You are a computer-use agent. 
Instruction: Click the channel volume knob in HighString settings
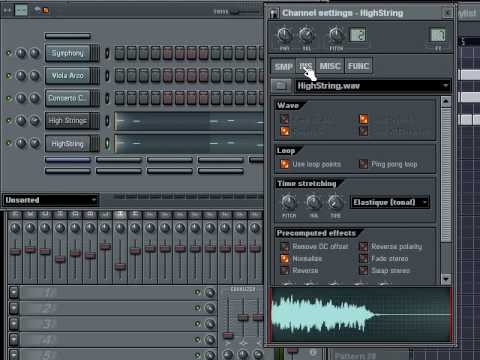tap(306, 35)
